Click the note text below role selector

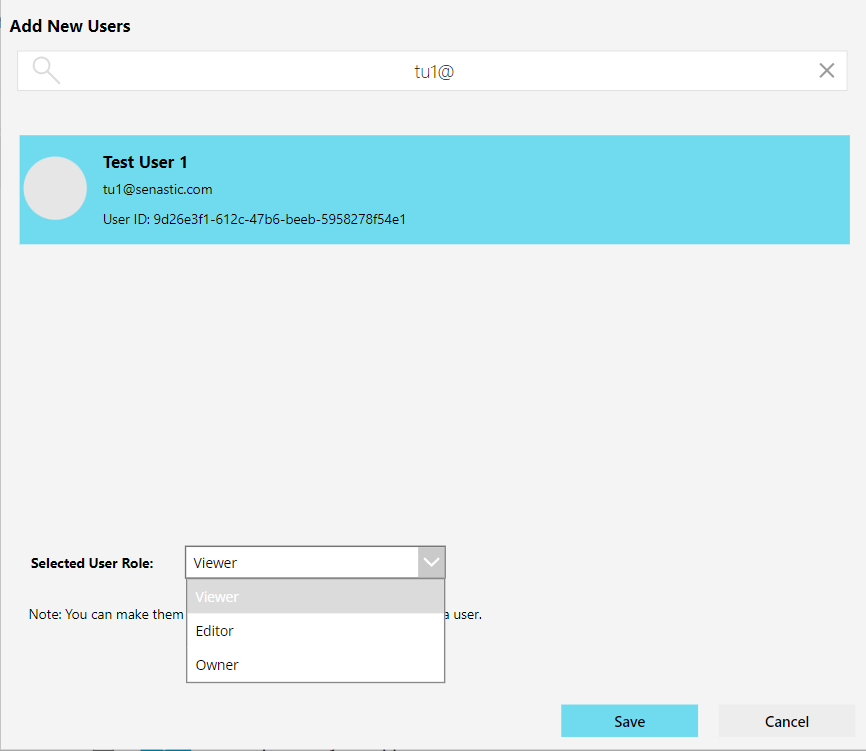point(106,614)
